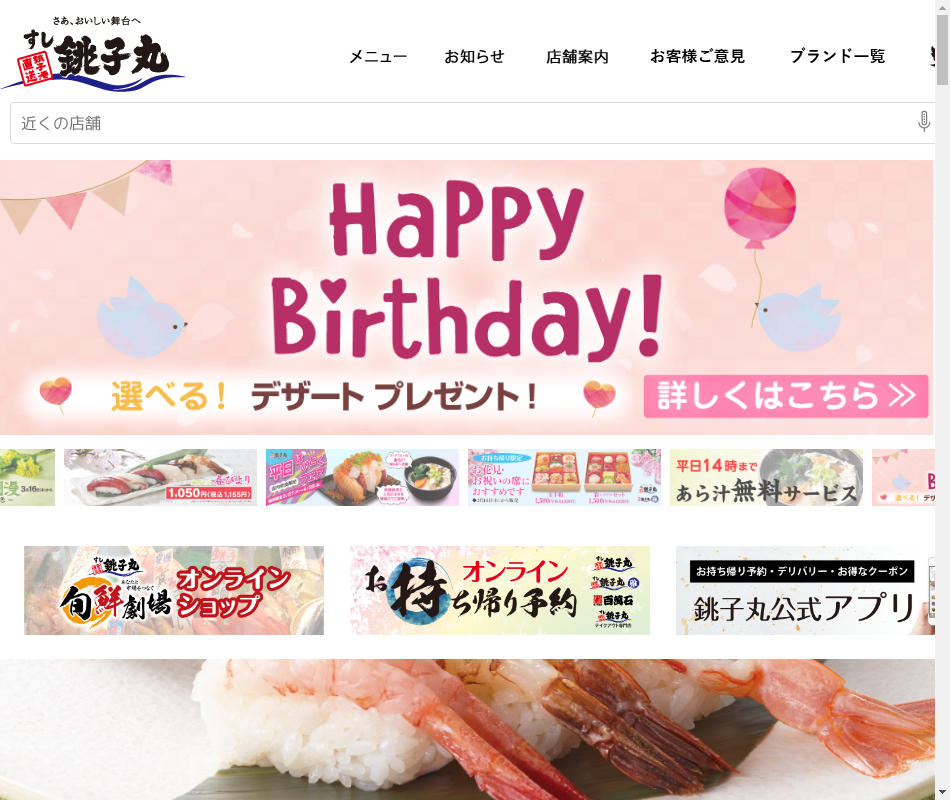950x800 pixels.
Task: Select the あら汁無料サービス thumbnail
Action: pyautogui.click(x=766, y=478)
